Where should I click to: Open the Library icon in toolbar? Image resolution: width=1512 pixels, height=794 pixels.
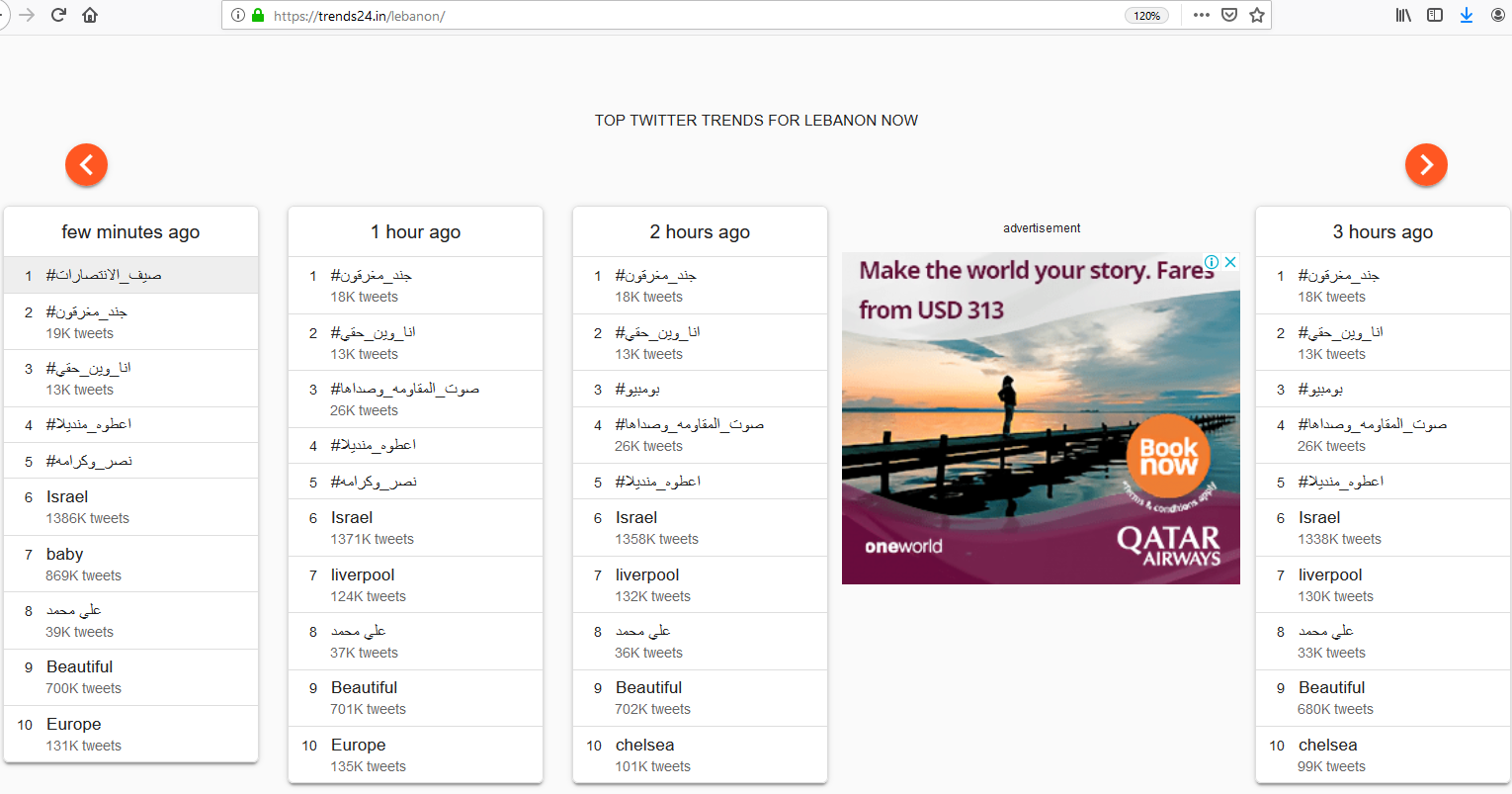pyautogui.click(x=1403, y=15)
